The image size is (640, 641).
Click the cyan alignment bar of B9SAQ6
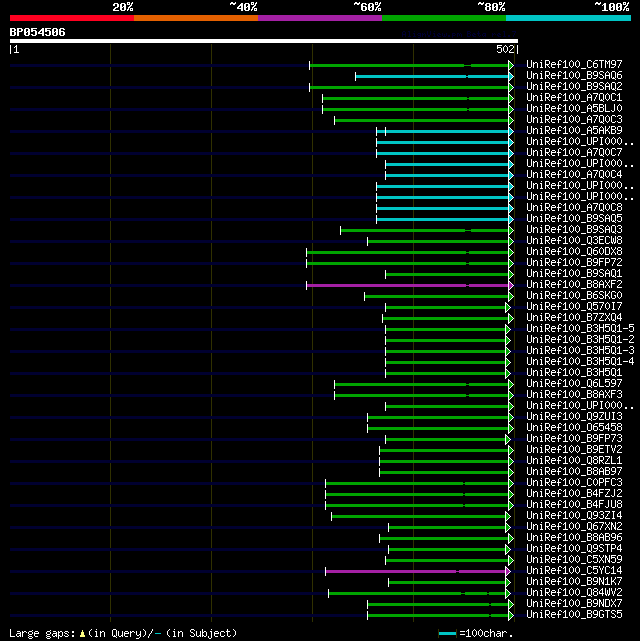pyautogui.click(x=432, y=76)
